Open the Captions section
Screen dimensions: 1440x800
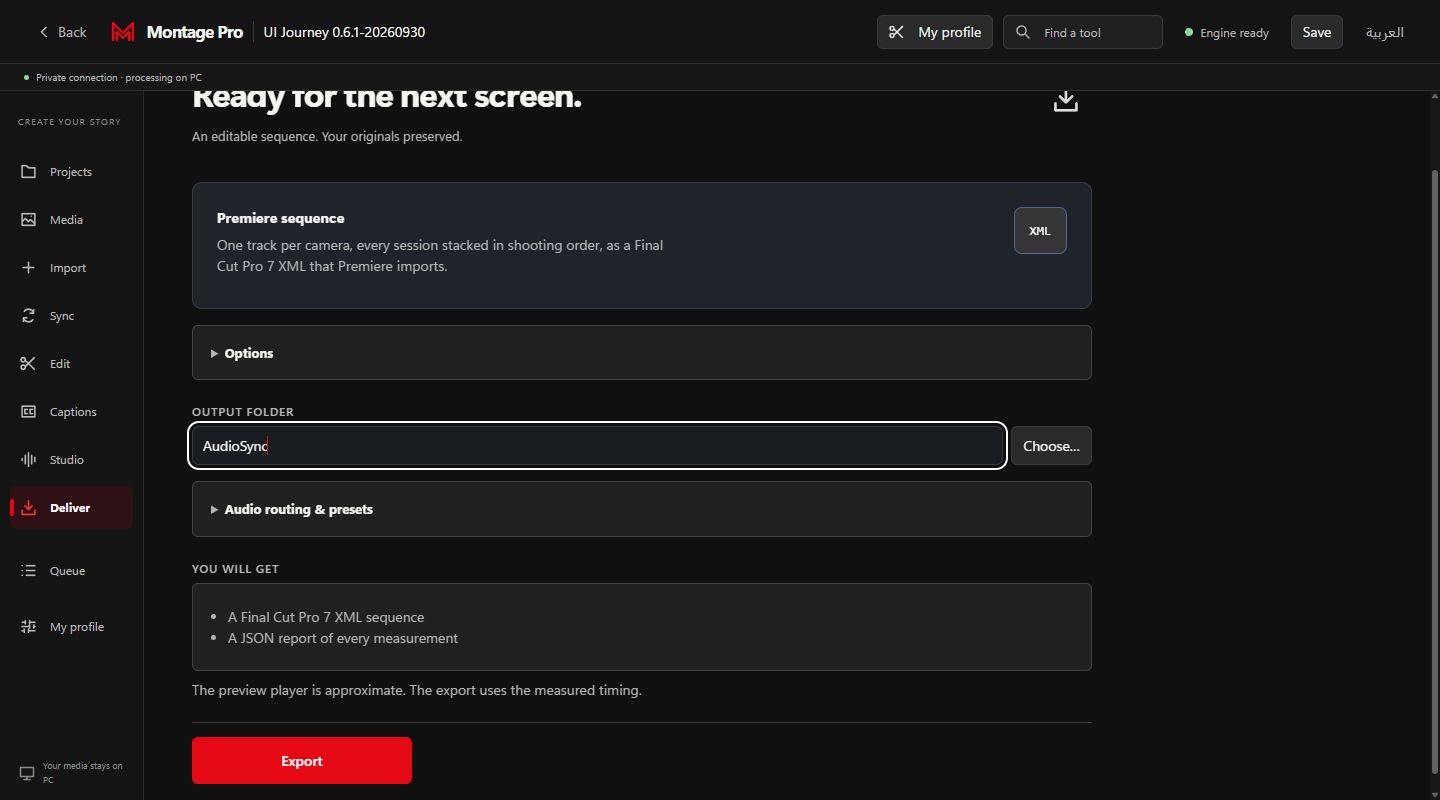(x=71, y=412)
